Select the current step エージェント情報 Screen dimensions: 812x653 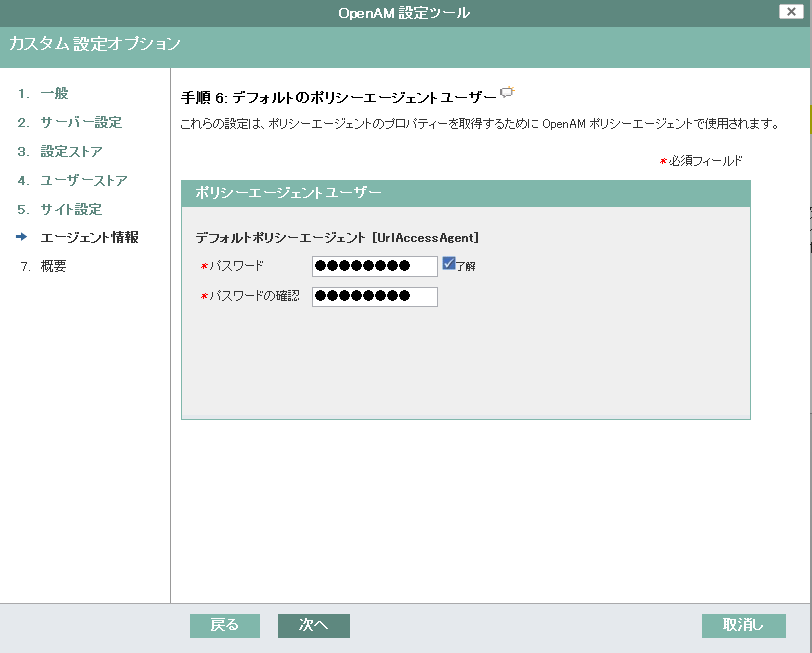click(89, 238)
